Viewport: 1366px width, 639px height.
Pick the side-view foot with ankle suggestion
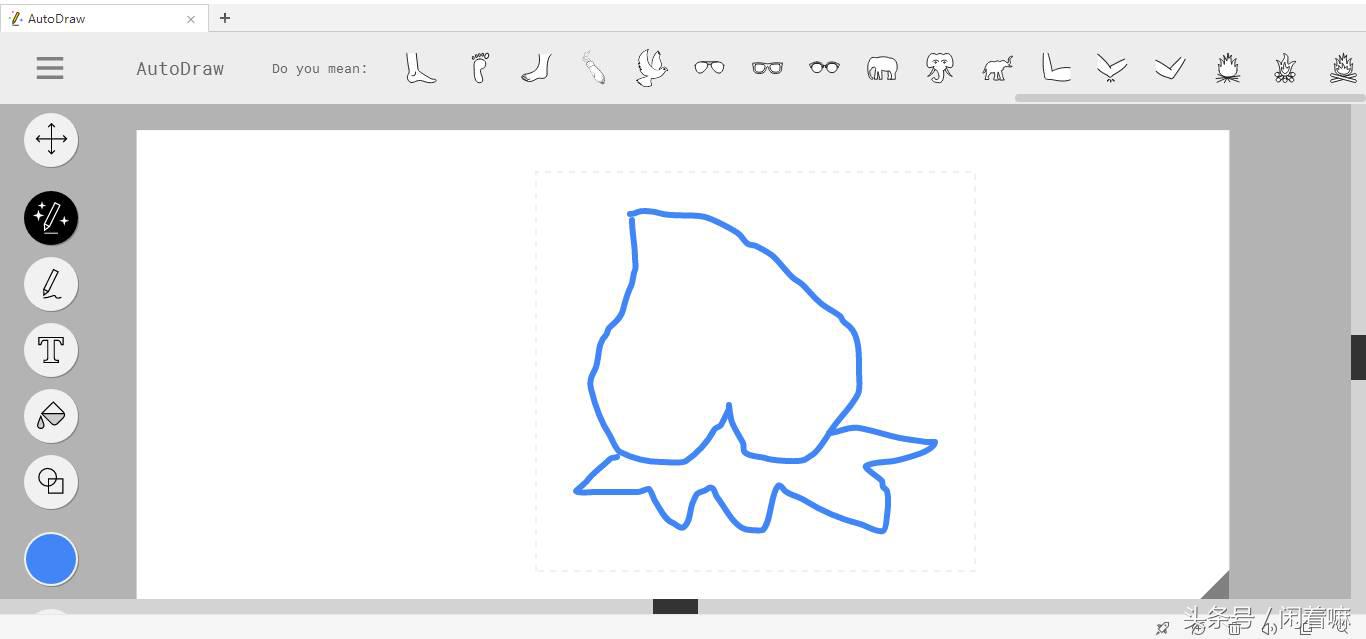(x=420, y=68)
